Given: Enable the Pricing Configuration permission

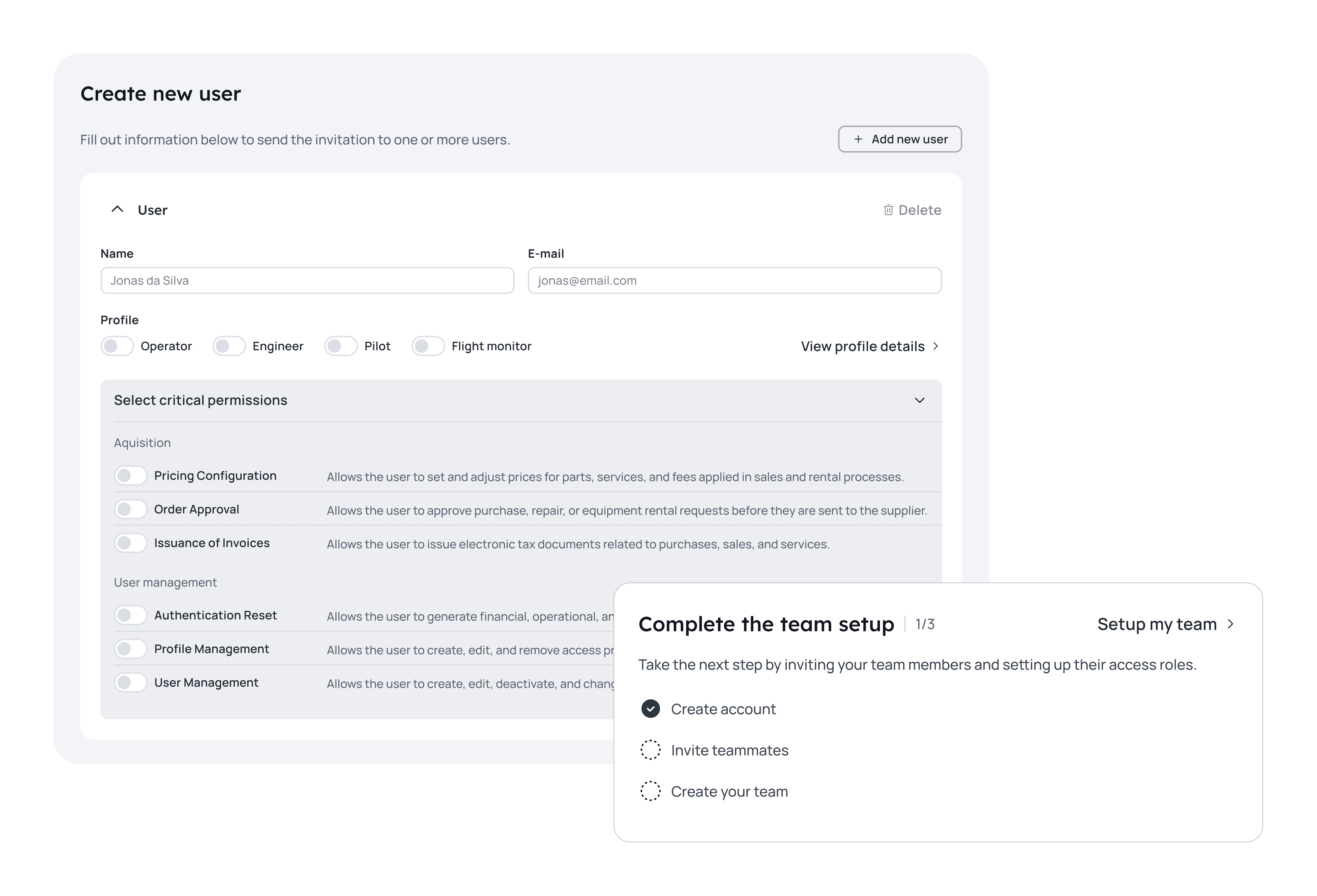Looking at the screenshot, I should tap(131, 475).
